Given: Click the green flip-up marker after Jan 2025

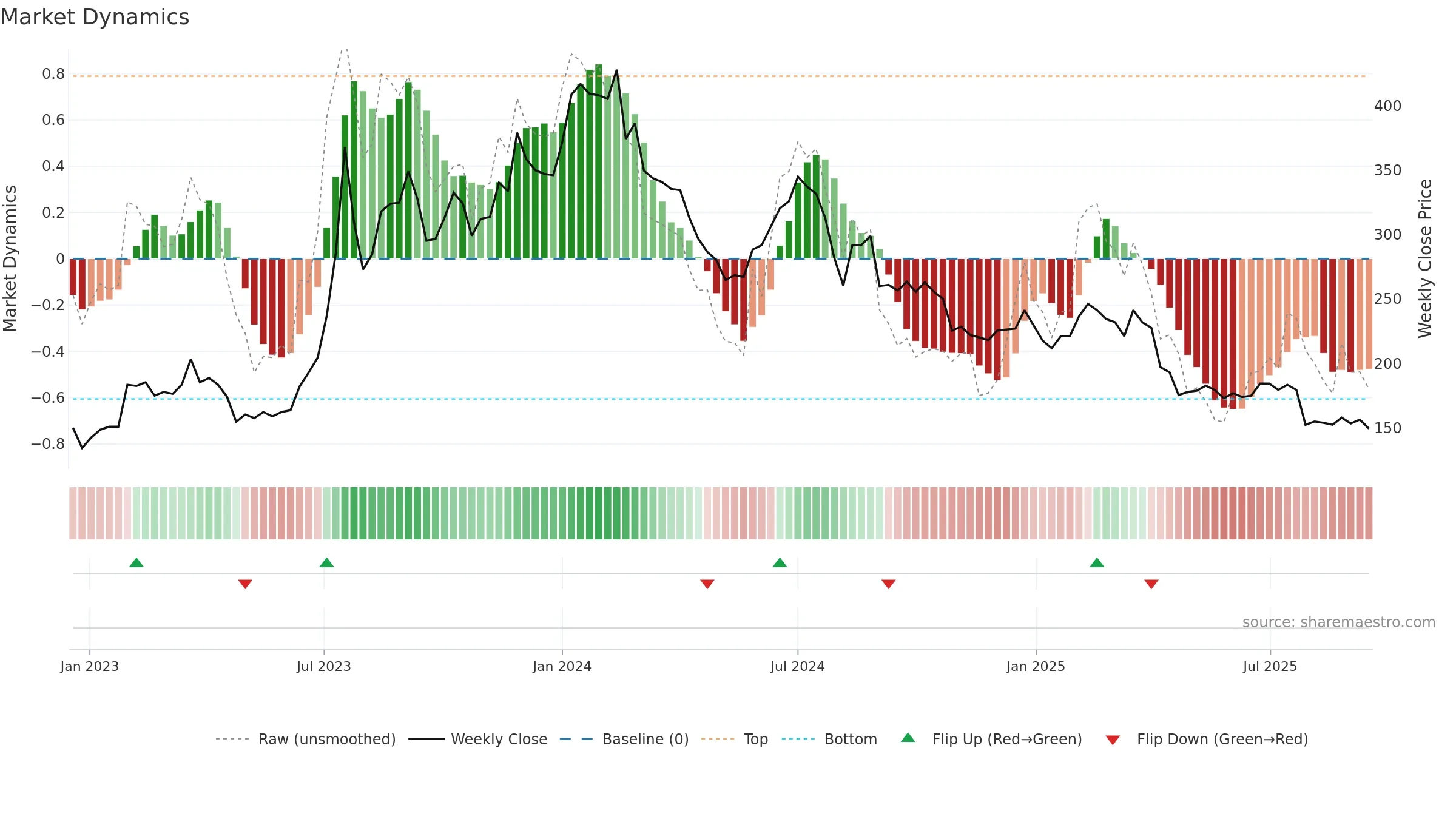Looking at the screenshot, I should (x=1097, y=562).
